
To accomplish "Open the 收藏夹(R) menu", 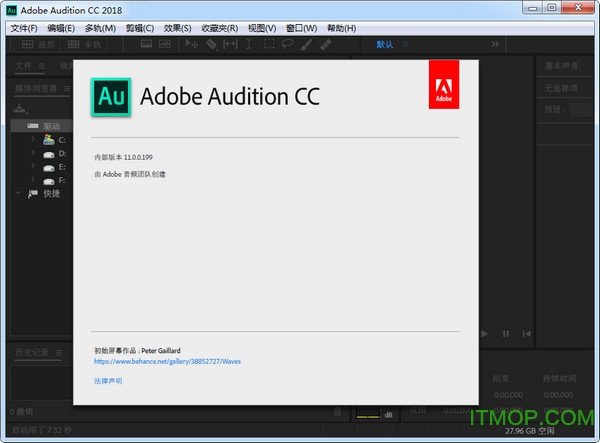I will point(220,28).
